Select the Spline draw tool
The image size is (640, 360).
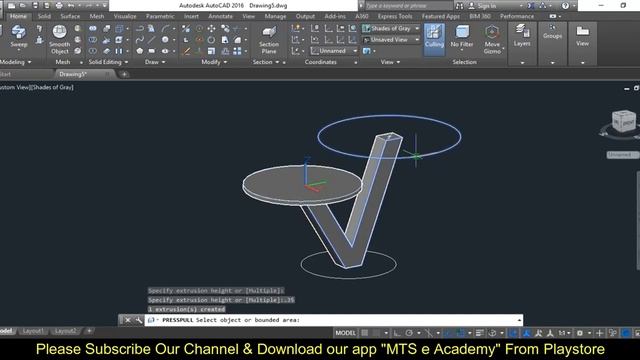click(140, 40)
